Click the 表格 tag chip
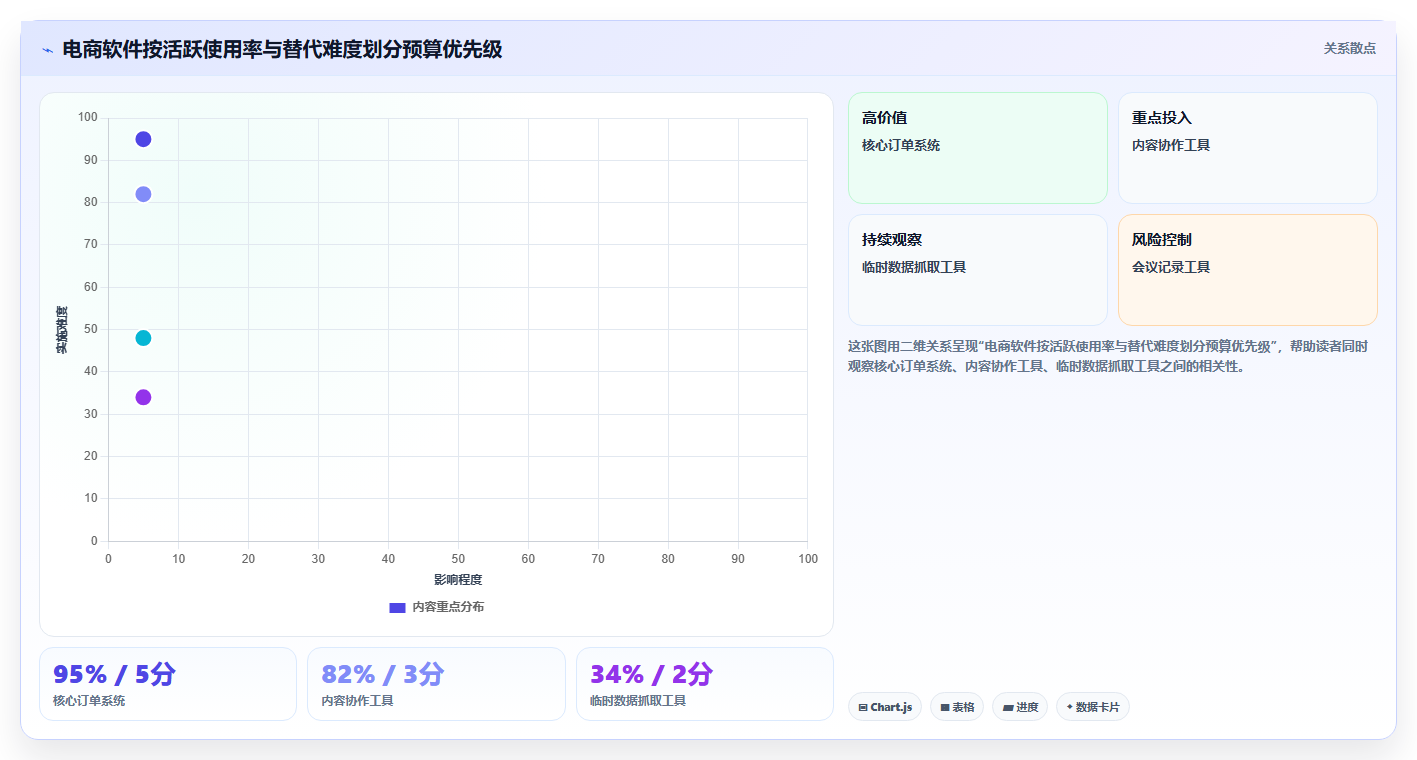1417x760 pixels. coord(957,707)
